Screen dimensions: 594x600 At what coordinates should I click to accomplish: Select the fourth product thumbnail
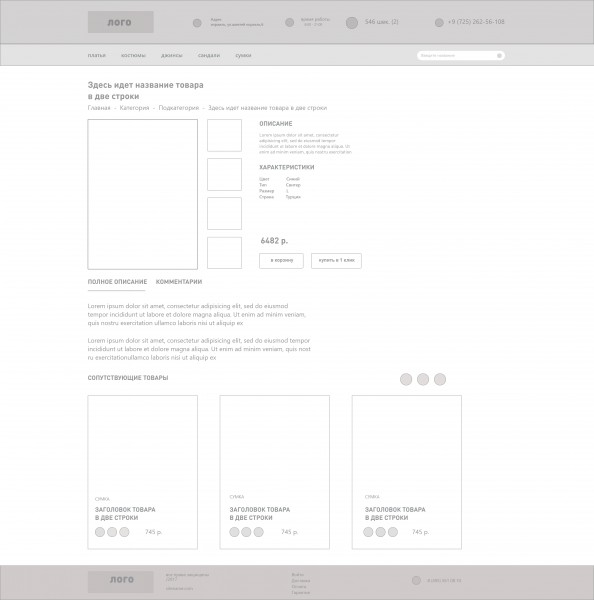pyautogui.click(x=224, y=253)
